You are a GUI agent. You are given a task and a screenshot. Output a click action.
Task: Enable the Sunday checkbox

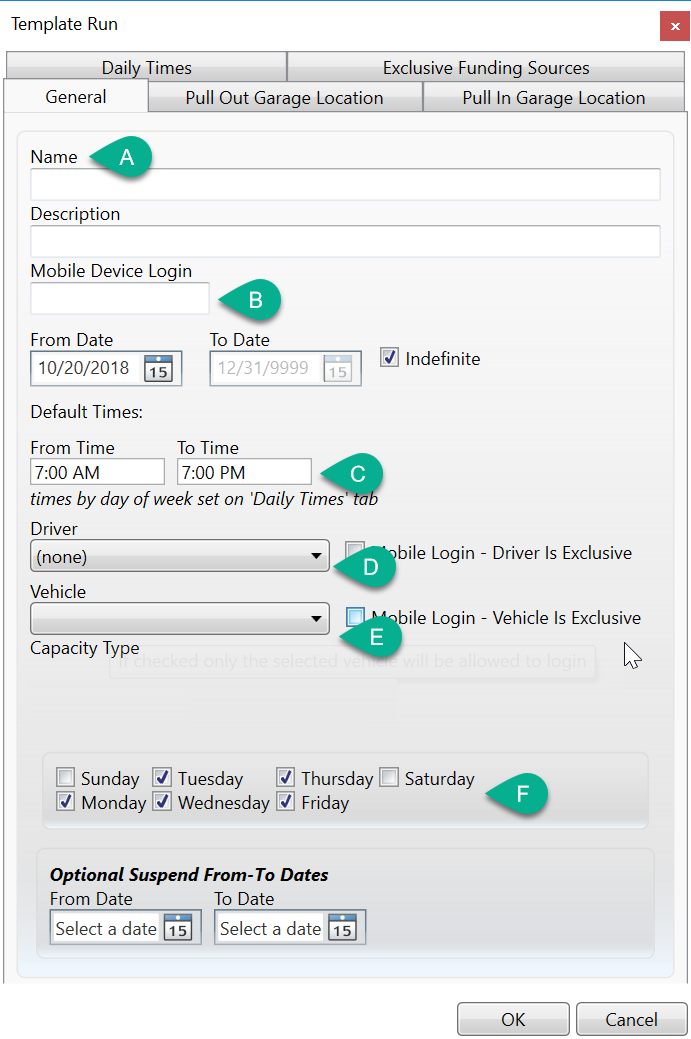(x=66, y=778)
